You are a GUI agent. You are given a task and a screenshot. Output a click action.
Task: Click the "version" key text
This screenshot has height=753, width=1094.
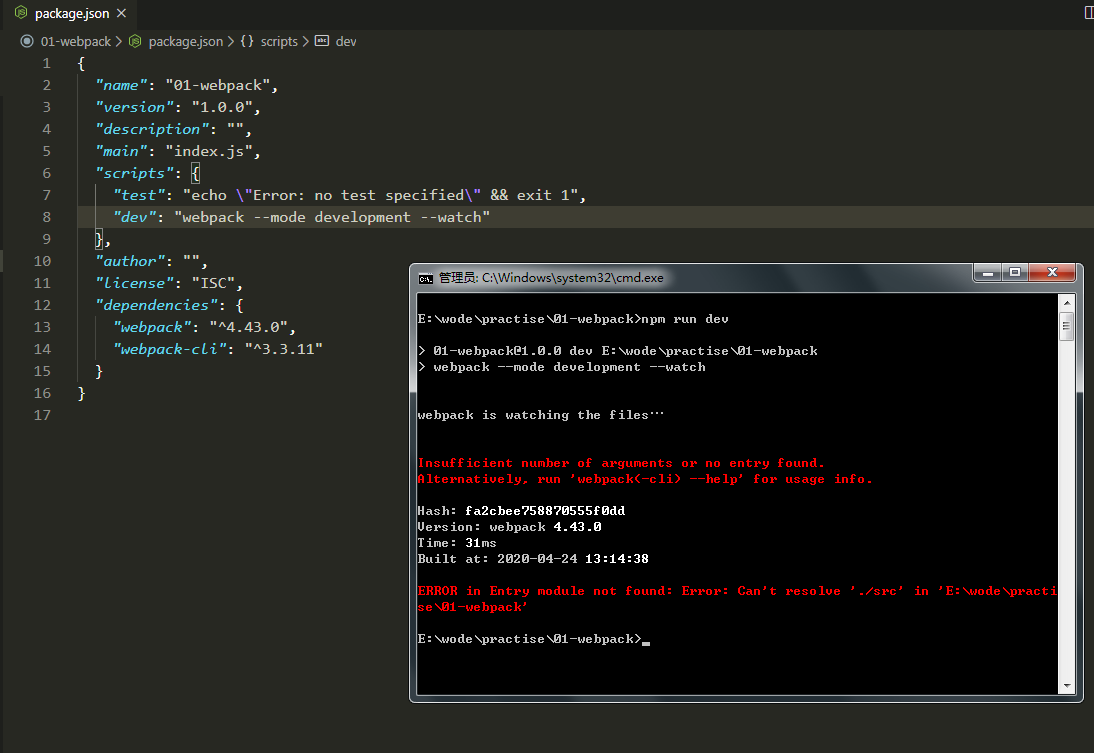point(135,107)
